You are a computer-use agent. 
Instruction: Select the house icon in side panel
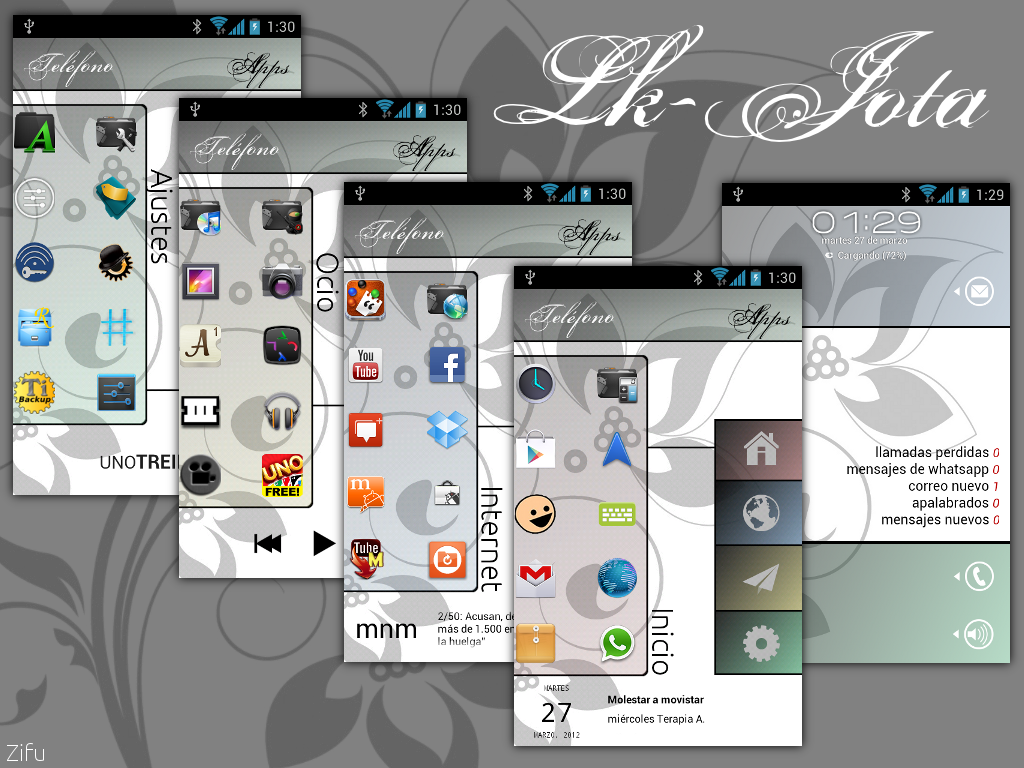point(760,450)
